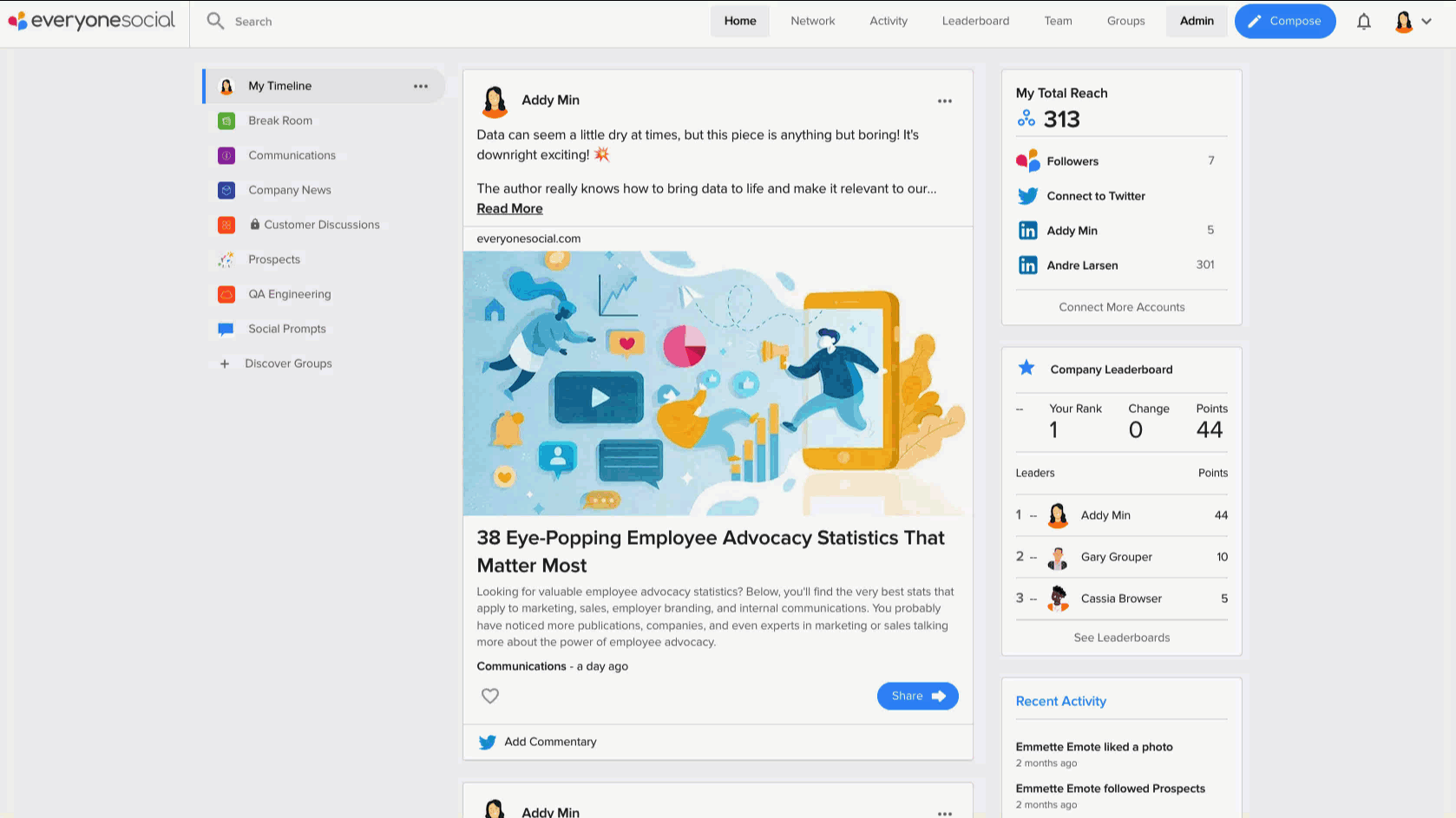Open the Break Room group icon
This screenshot has height=818, width=1456.
226,121
